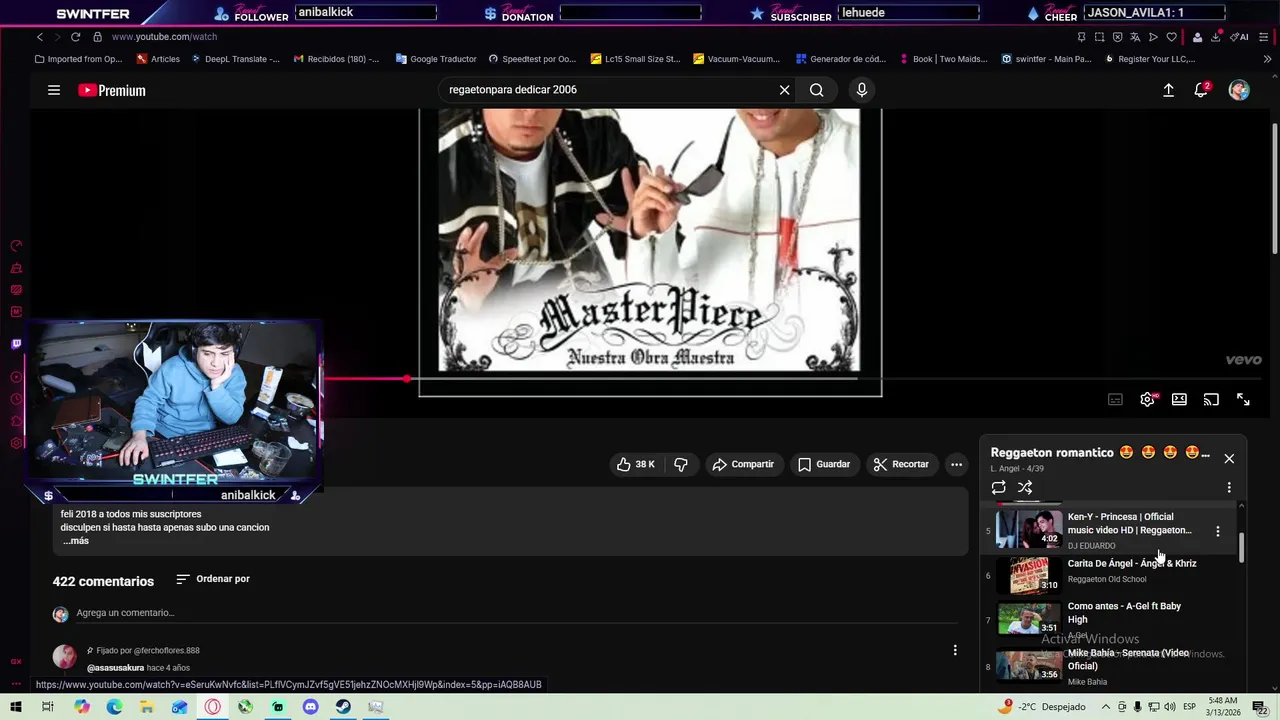Click the YouTube search text field
Viewport: 1280px width, 720px height.
(608, 90)
